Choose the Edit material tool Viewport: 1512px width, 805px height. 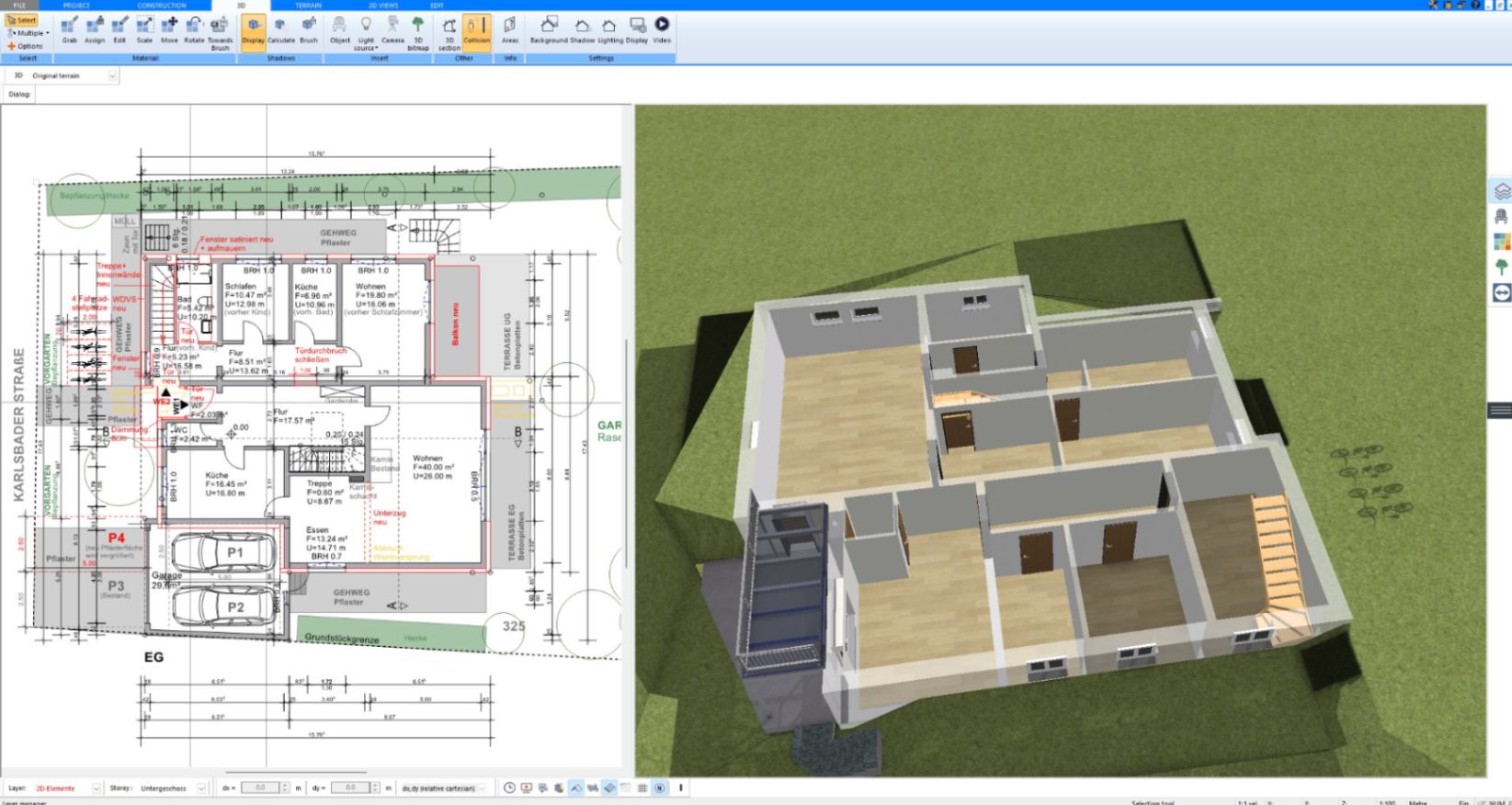(x=119, y=29)
